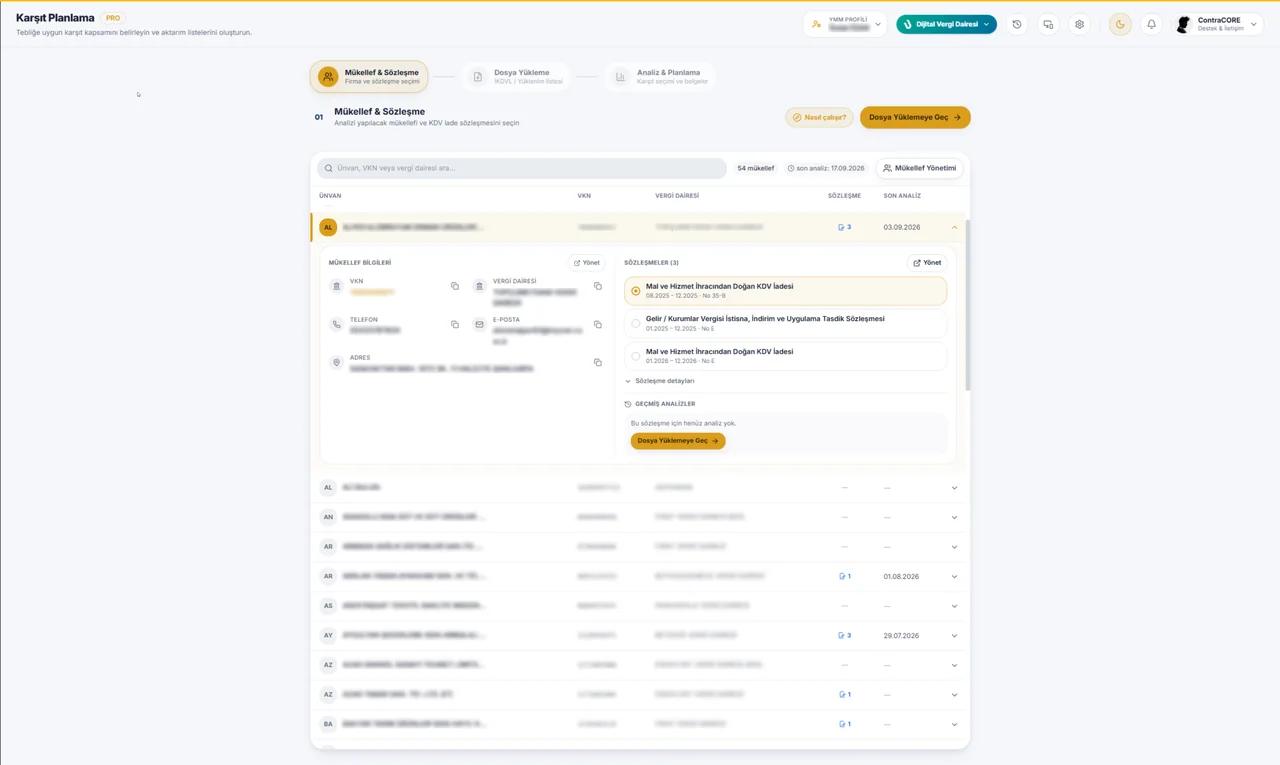Viewport: 1280px width, 765px height.
Task: Copy the E-posta address
Action: pyautogui.click(x=598, y=325)
